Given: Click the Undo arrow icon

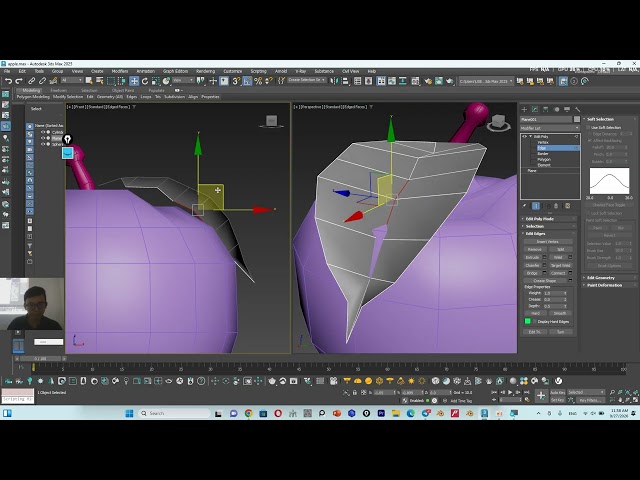Looking at the screenshot, I should (8, 81).
